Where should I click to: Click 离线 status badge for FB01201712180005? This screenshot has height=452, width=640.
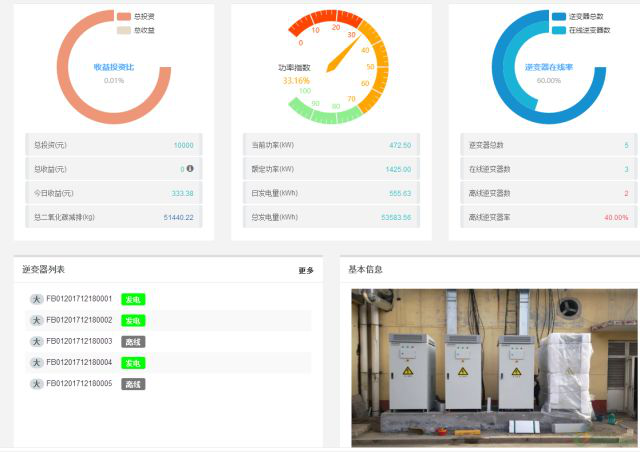click(133, 384)
